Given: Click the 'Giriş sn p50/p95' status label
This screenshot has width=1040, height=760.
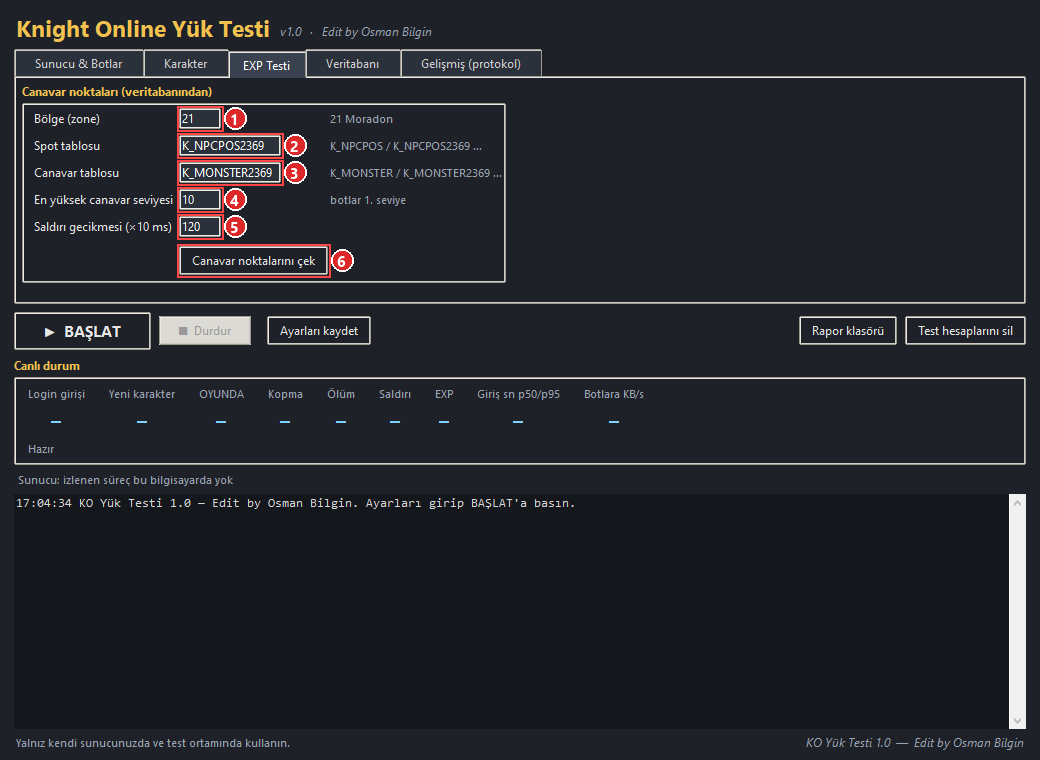Looking at the screenshot, I should click(519, 394).
